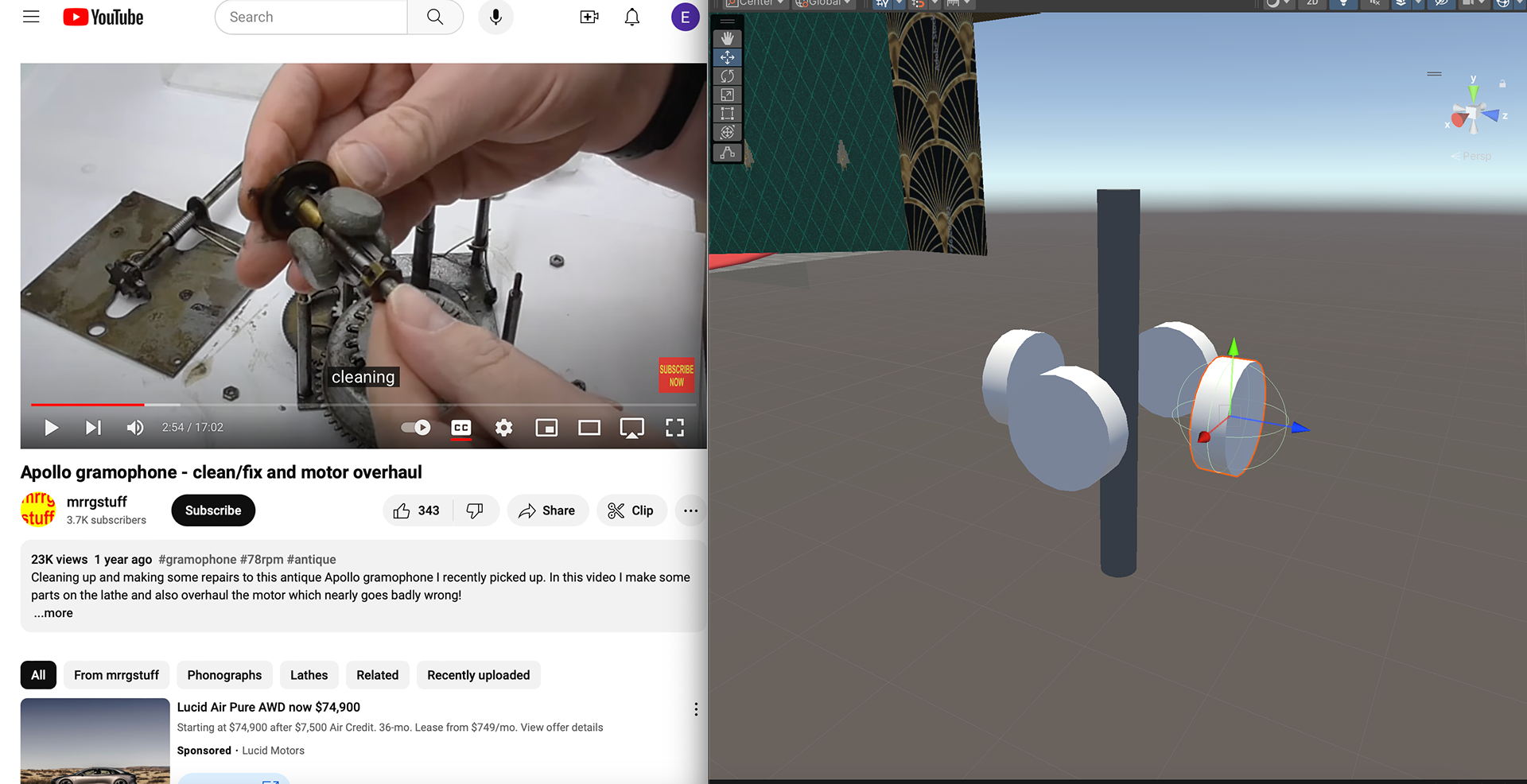Select Unity Move tool
Image resolution: width=1527 pixels, height=784 pixels.
point(727,57)
